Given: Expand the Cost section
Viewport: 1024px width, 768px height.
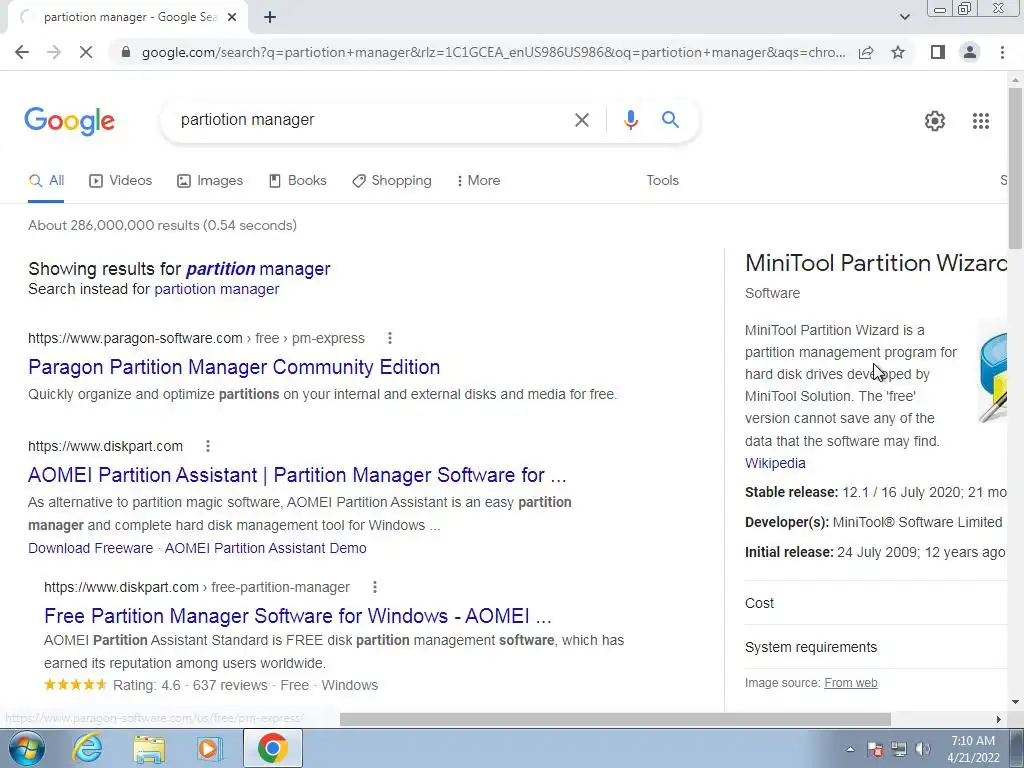Looking at the screenshot, I should click(876, 603).
